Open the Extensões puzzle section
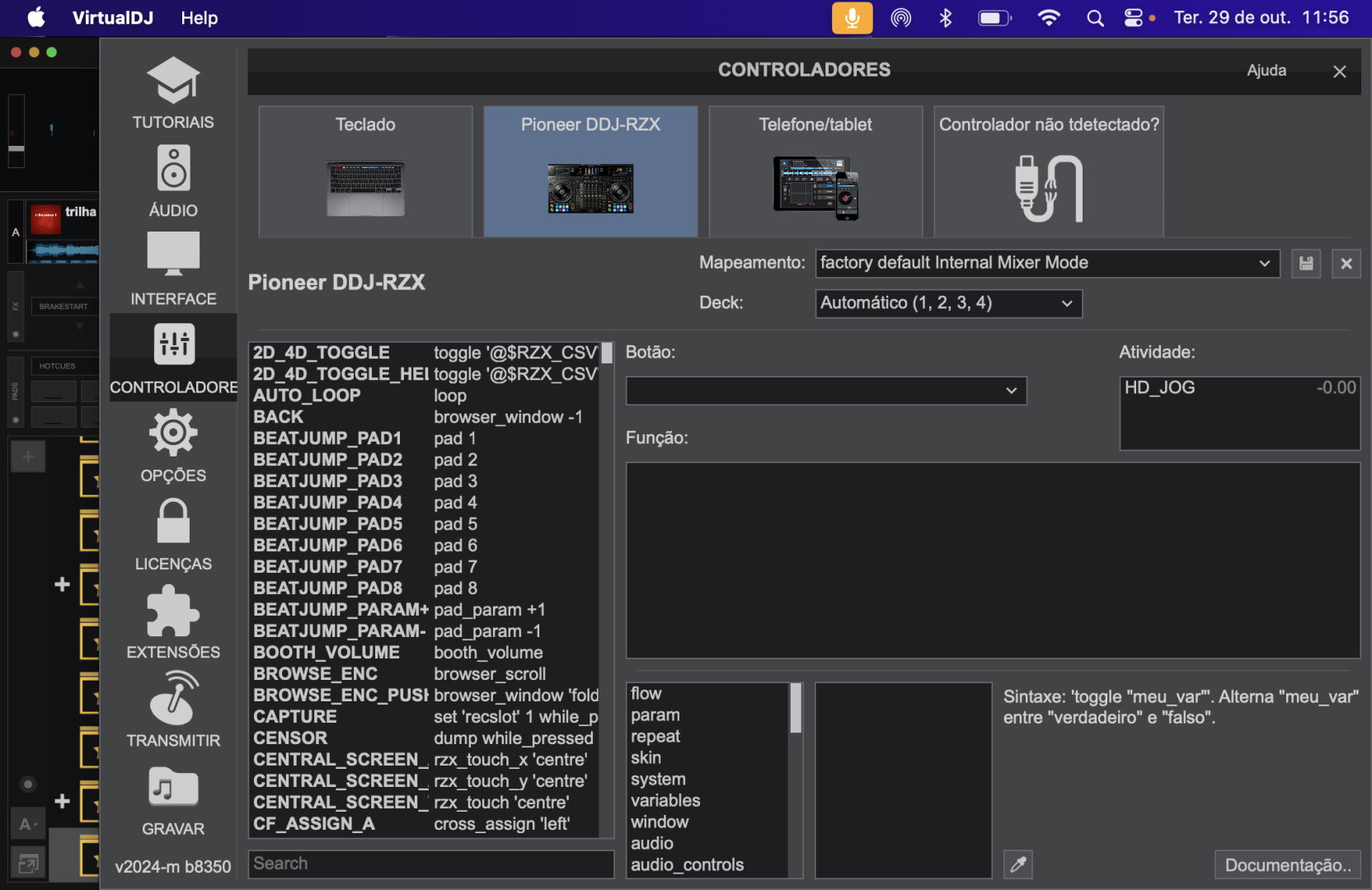This screenshot has height=890, width=1372. pyautogui.click(x=173, y=623)
